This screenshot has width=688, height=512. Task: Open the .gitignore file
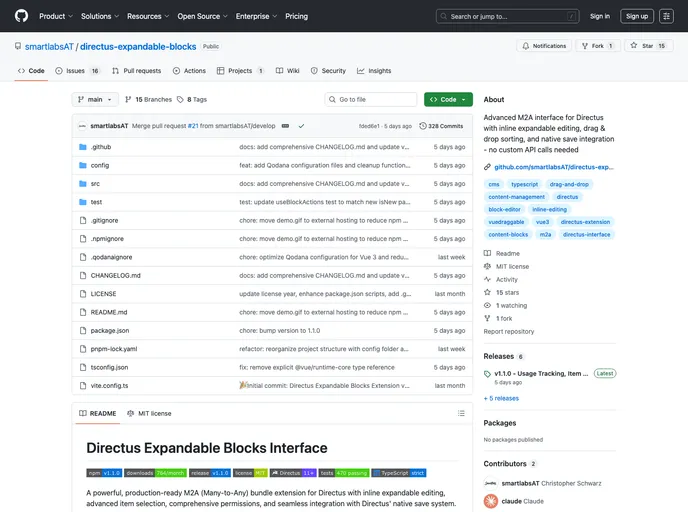(104, 221)
